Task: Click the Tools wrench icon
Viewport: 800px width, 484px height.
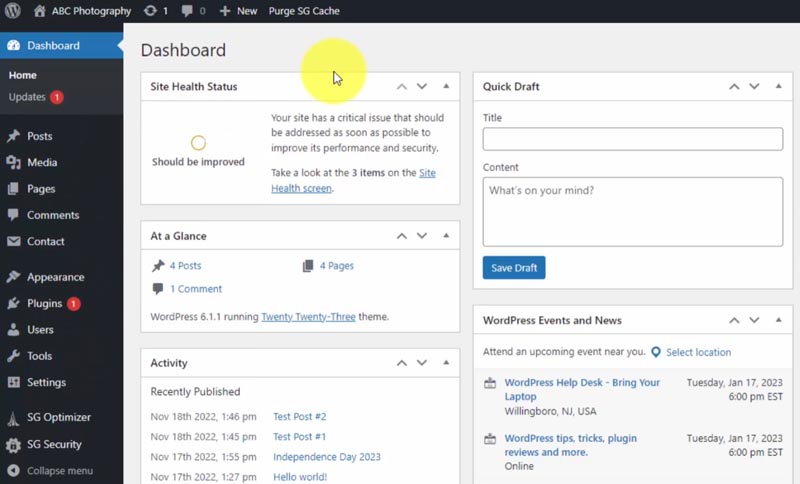Action: tap(13, 355)
